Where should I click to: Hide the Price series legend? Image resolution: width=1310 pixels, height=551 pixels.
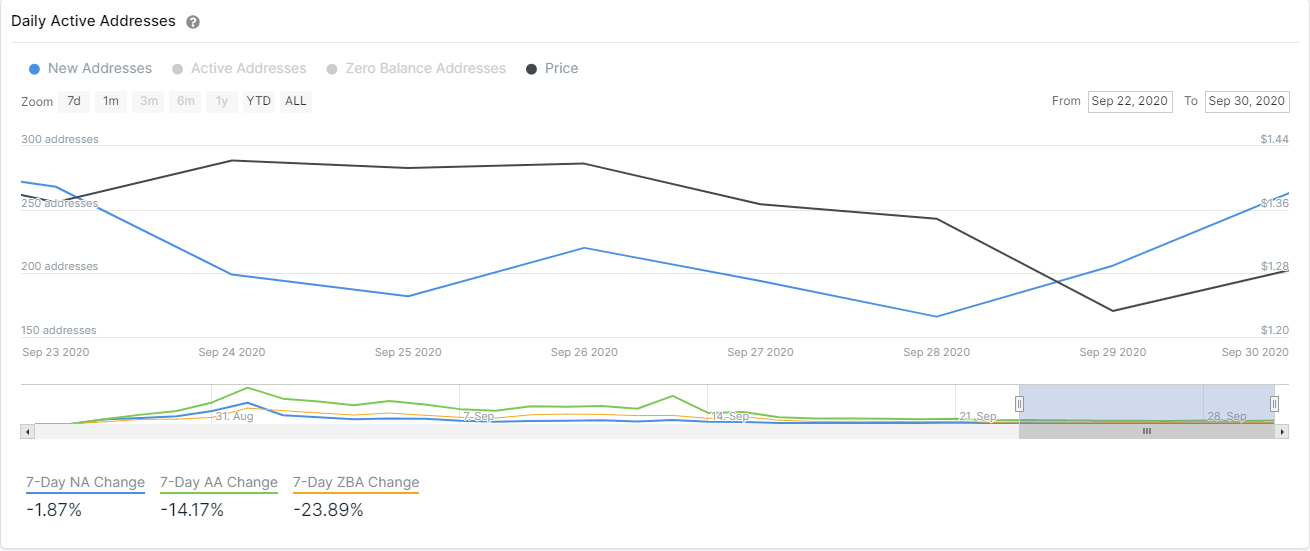tap(561, 69)
